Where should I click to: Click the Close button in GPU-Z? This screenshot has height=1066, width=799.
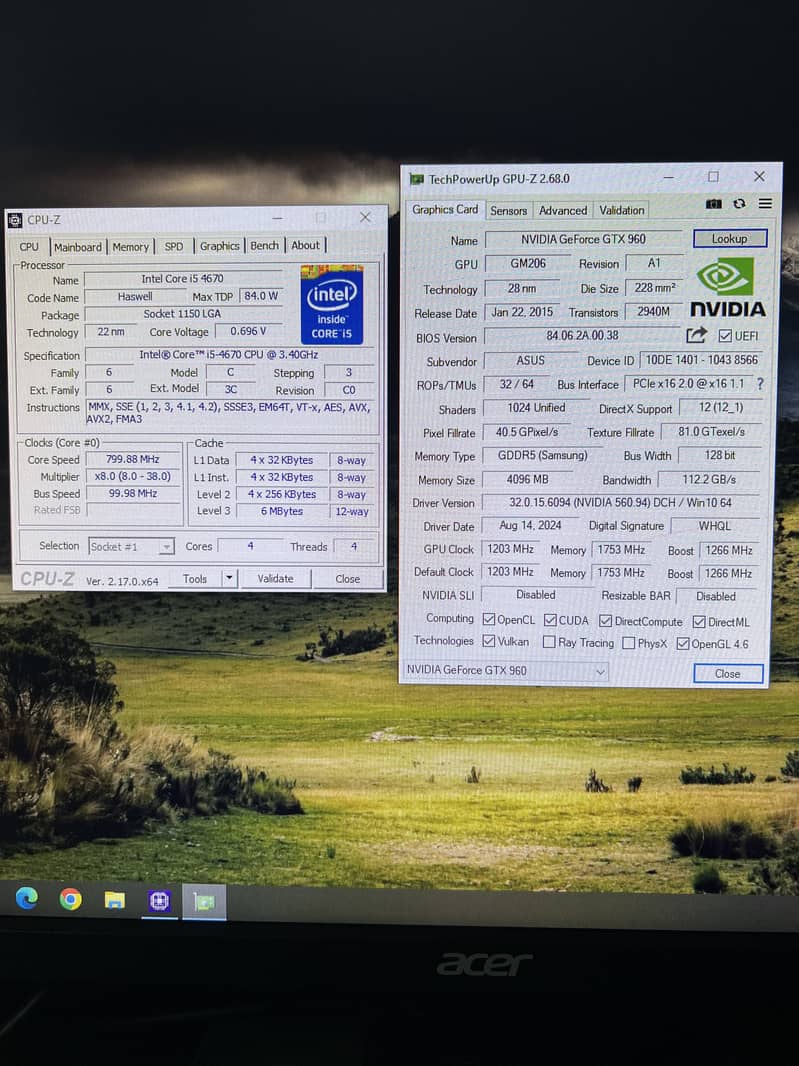point(728,674)
